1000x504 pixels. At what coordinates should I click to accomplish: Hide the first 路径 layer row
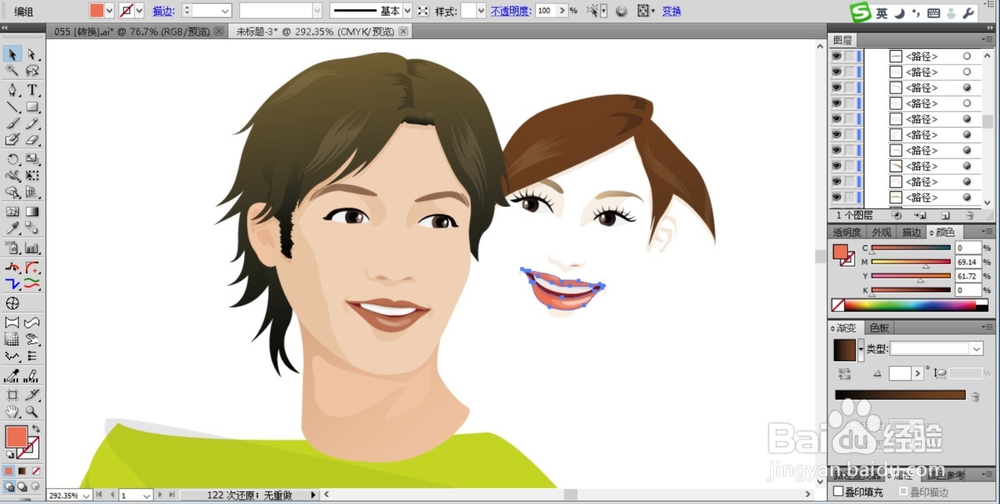coord(836,56)
